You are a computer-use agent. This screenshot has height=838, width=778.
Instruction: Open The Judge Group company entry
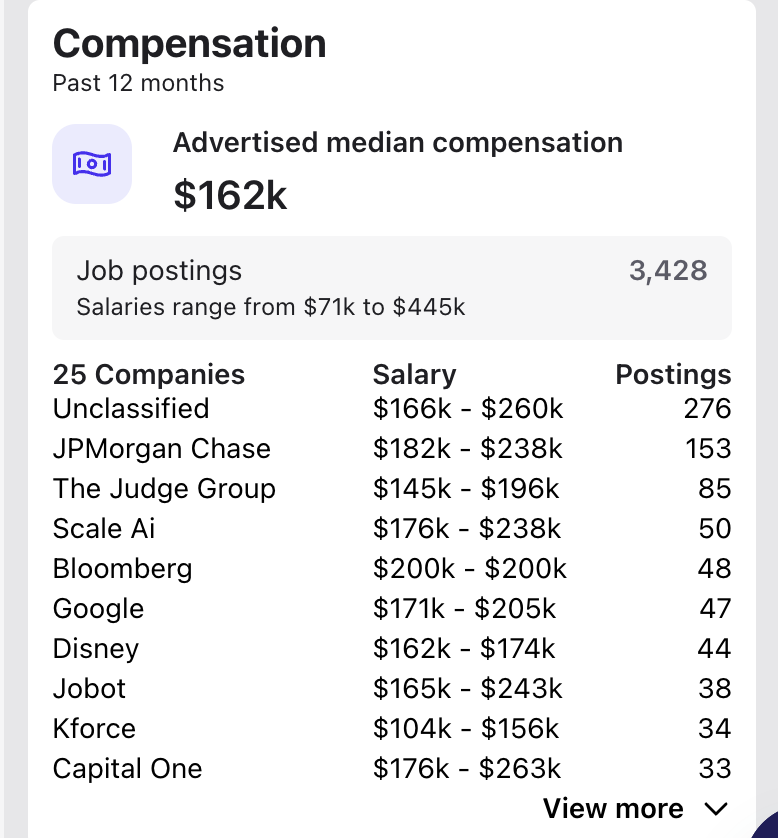(164, 489)
